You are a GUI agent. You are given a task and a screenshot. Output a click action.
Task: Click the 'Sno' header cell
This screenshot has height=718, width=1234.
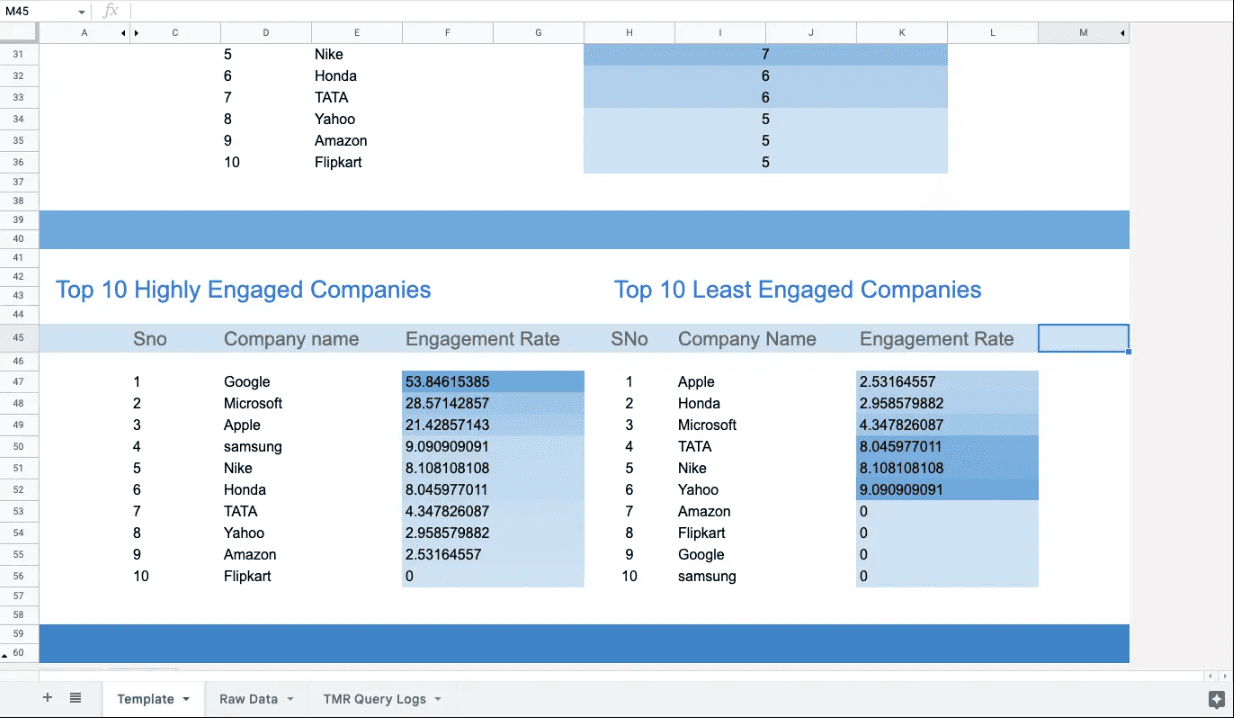tap(149, 339)
